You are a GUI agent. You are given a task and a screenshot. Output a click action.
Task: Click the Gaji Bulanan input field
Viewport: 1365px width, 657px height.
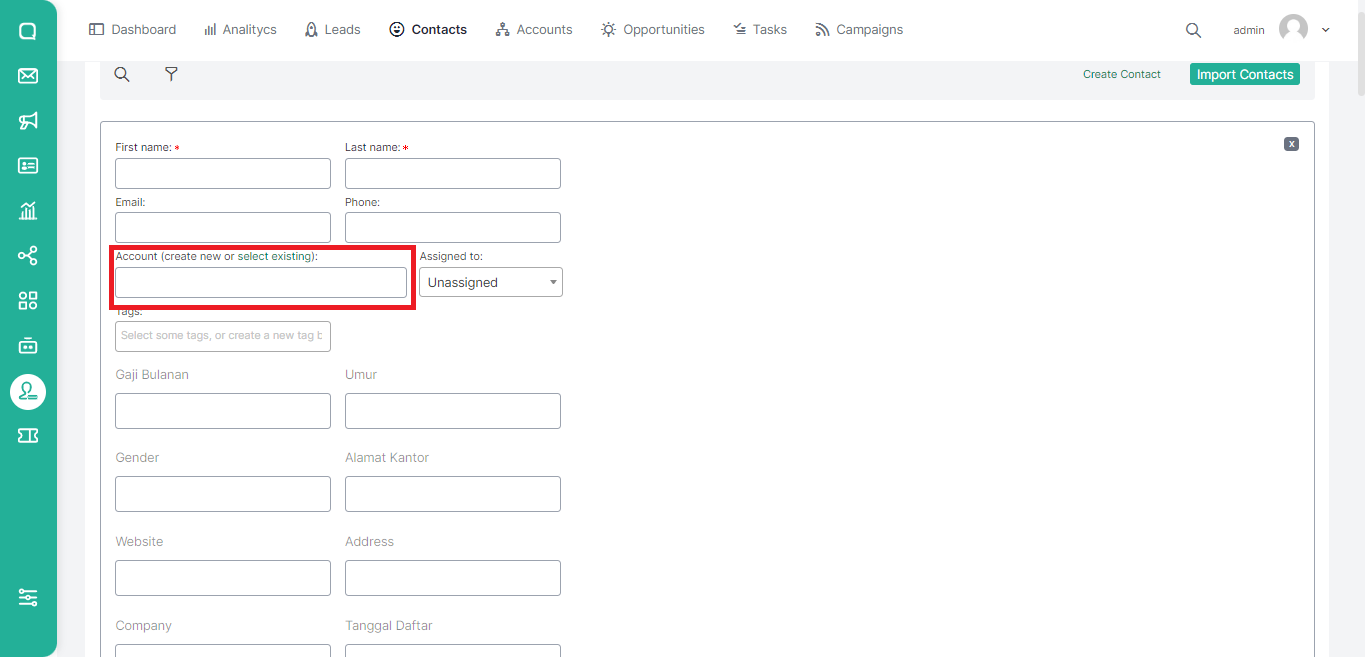click(x=223, y=411)
